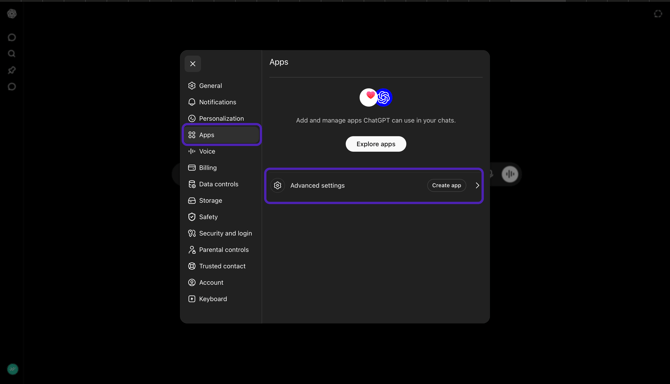Click the voice mode waveform button
The image size is (670, 384).
[x=510, y=174]
